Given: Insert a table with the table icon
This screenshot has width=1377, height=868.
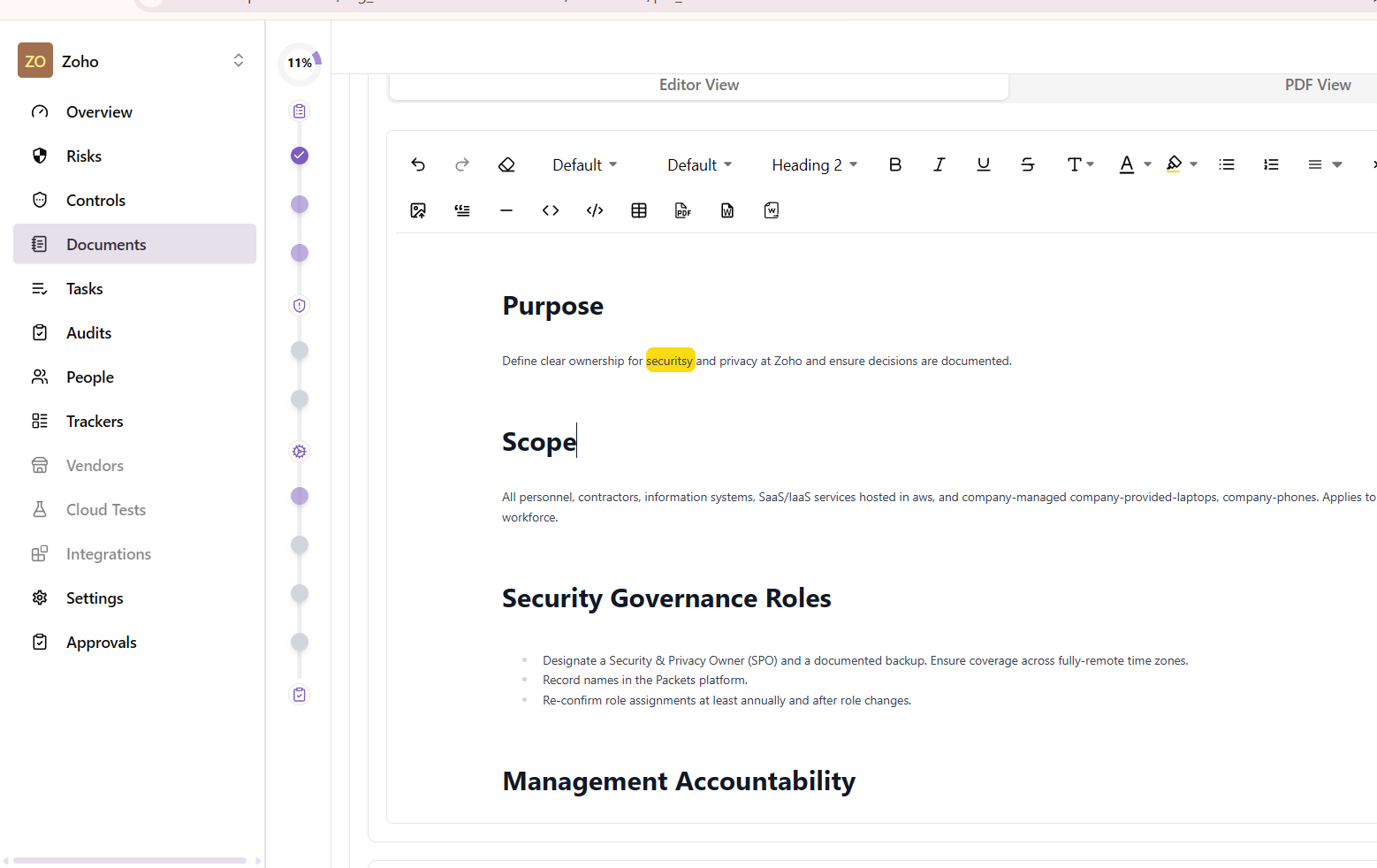Looking at the screenshot, I should [639, 210].
